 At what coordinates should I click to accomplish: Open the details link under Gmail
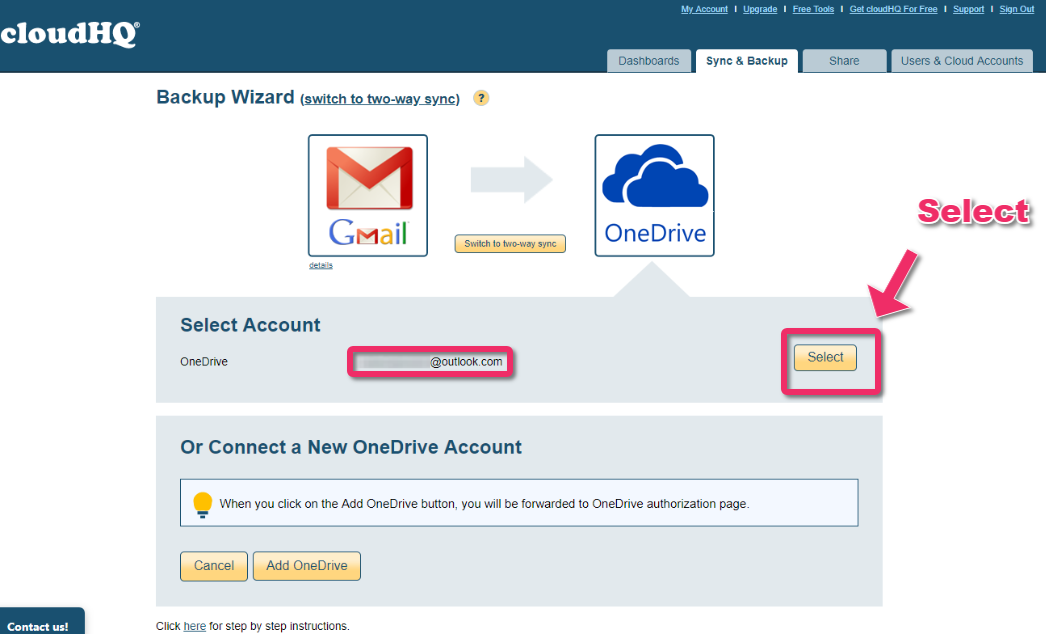(320, 265)
